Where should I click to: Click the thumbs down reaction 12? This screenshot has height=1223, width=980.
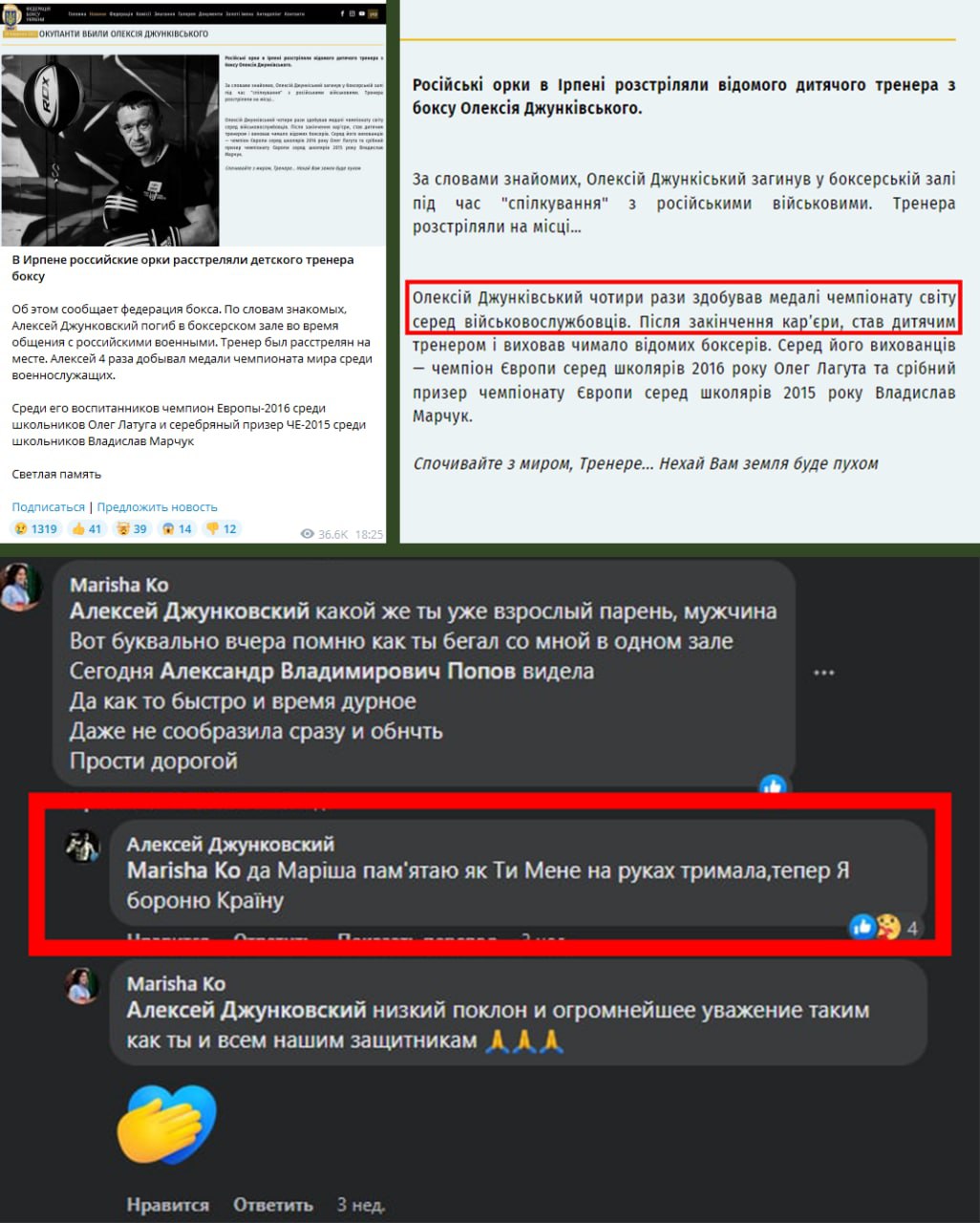pyautogui.click(x=222, y=528)
